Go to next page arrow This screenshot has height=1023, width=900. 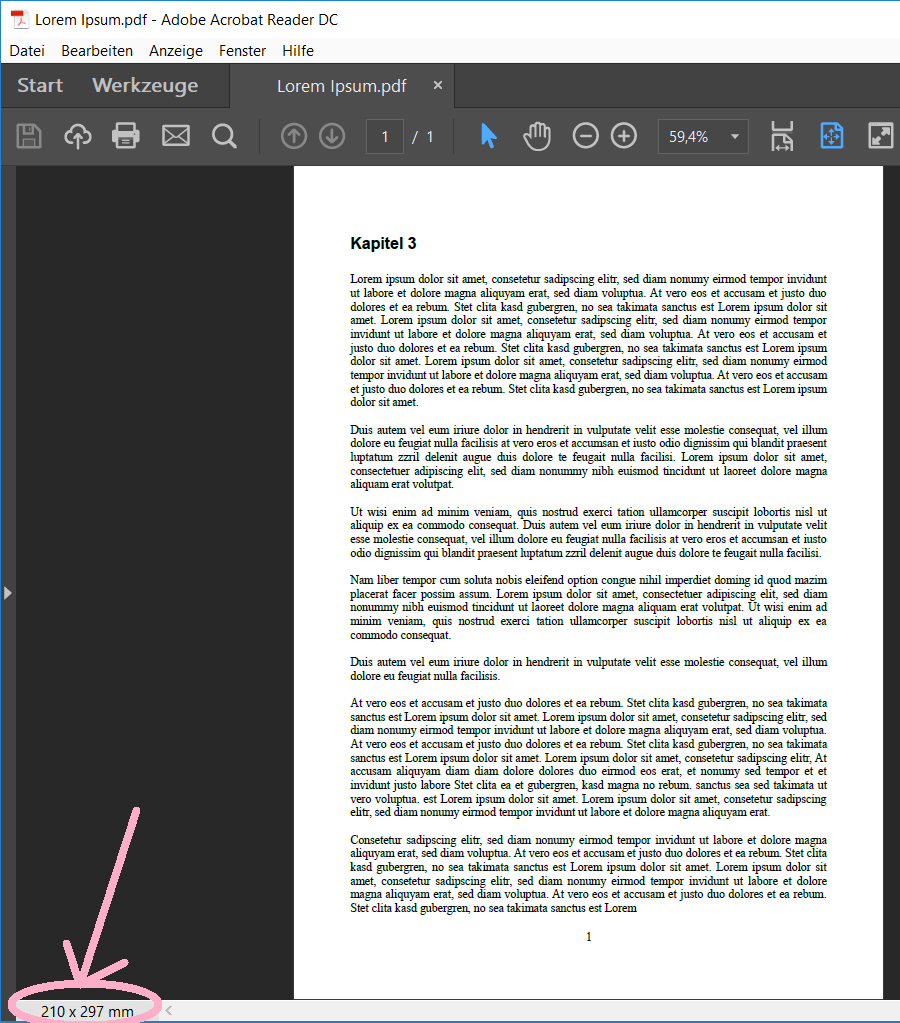[332, 136]
